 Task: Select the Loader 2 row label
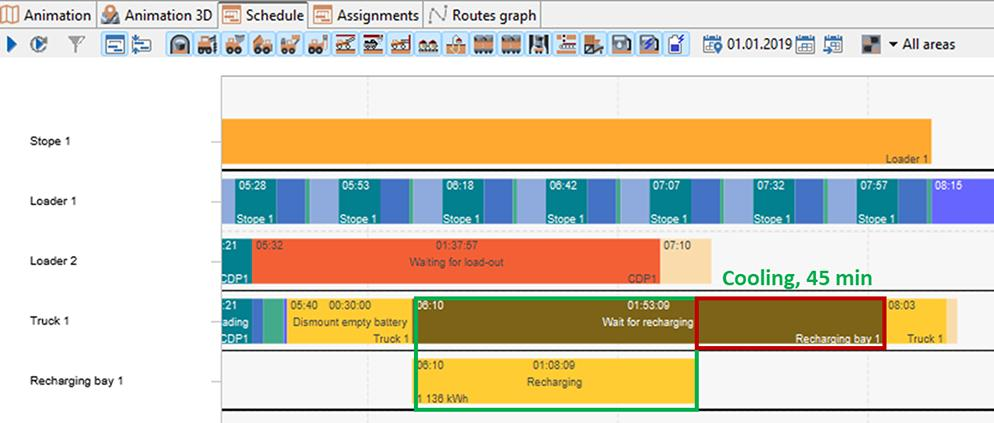53,261
